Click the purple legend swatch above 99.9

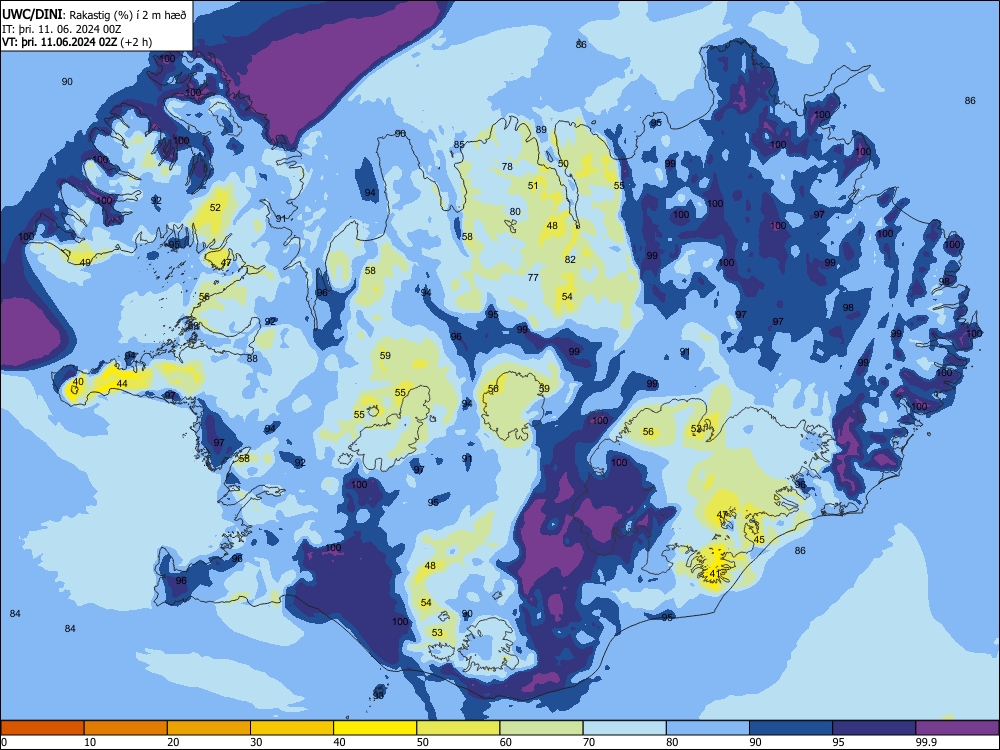[957, 728]
